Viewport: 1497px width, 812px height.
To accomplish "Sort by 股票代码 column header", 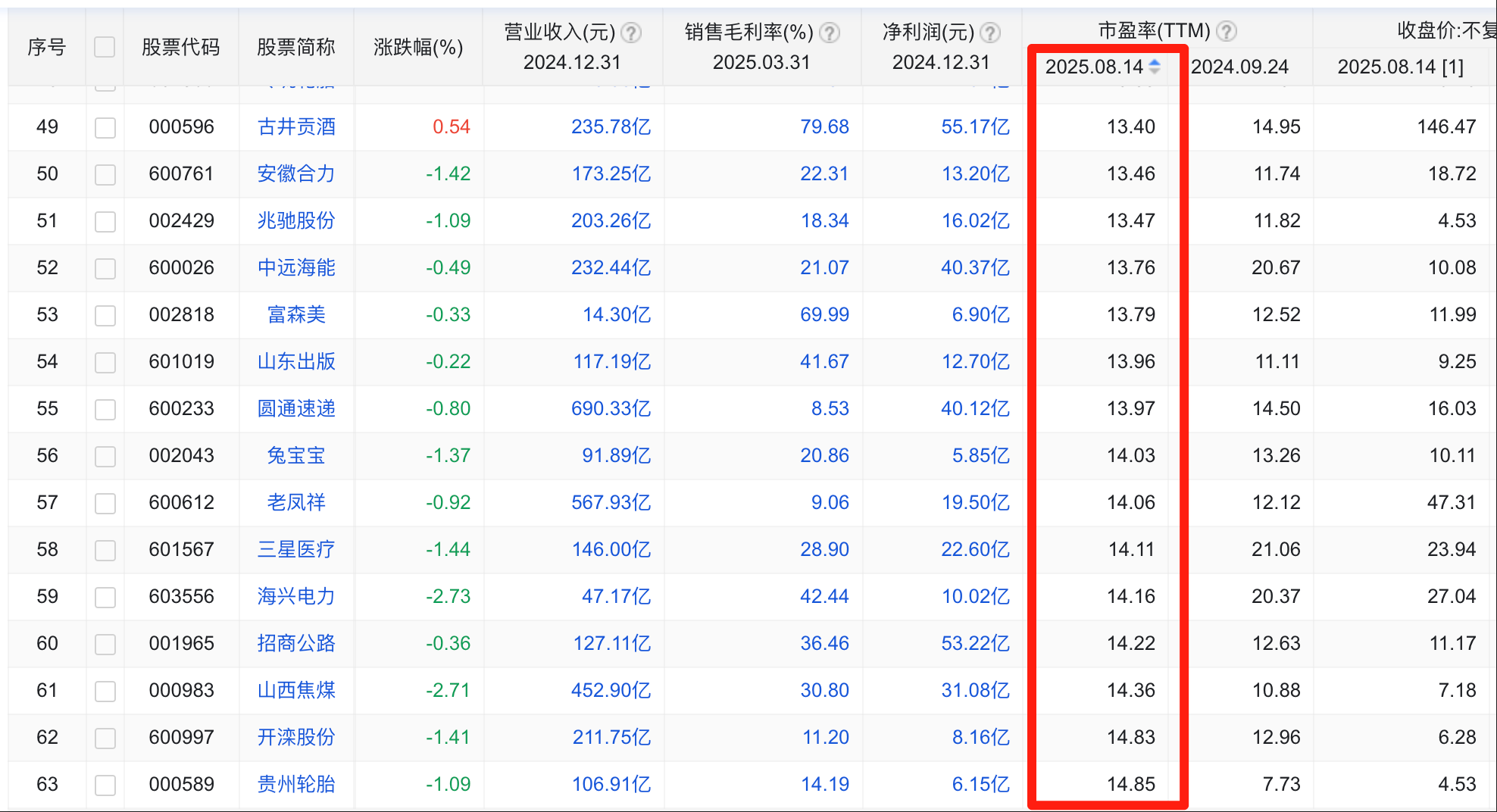I will 181,47.
